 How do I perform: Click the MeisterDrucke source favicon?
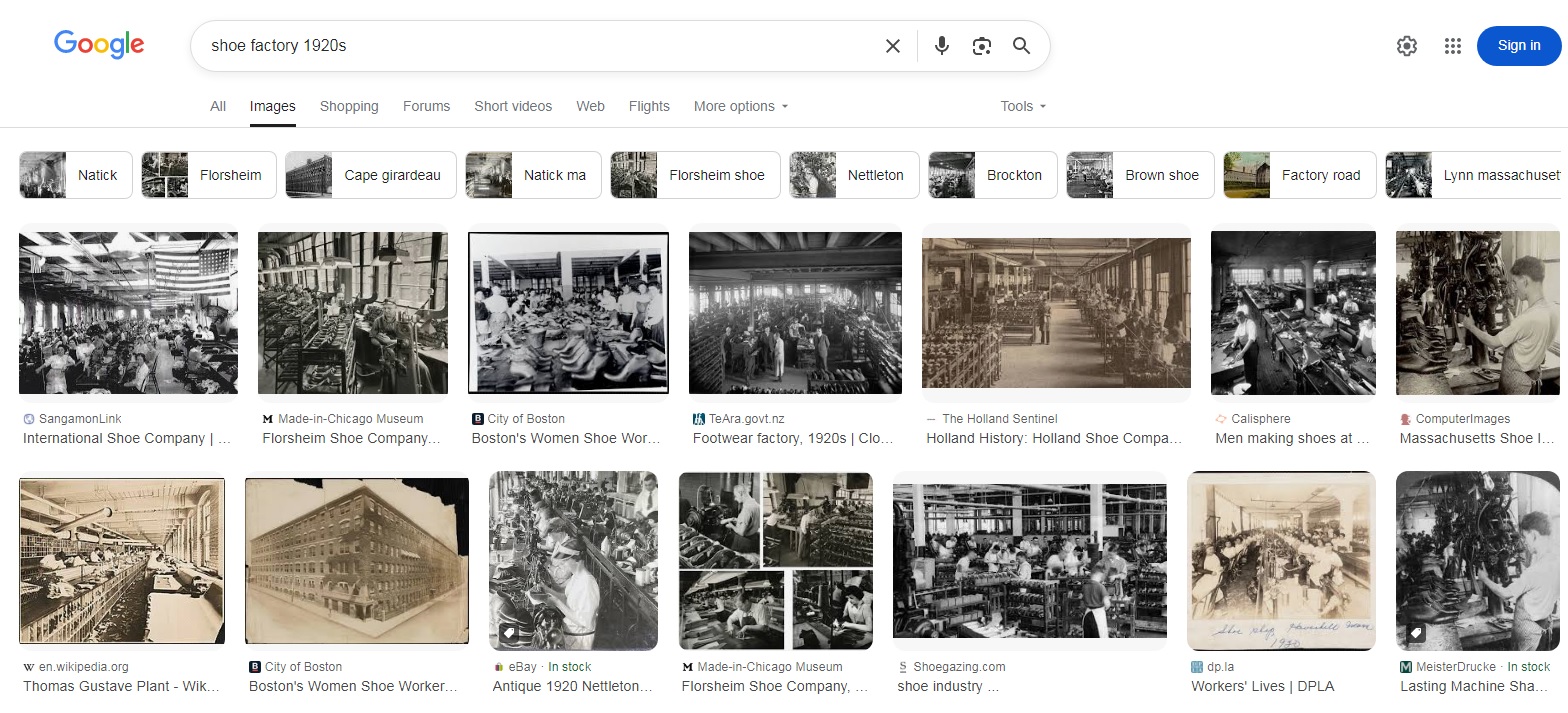click(x=1406, y=667)
